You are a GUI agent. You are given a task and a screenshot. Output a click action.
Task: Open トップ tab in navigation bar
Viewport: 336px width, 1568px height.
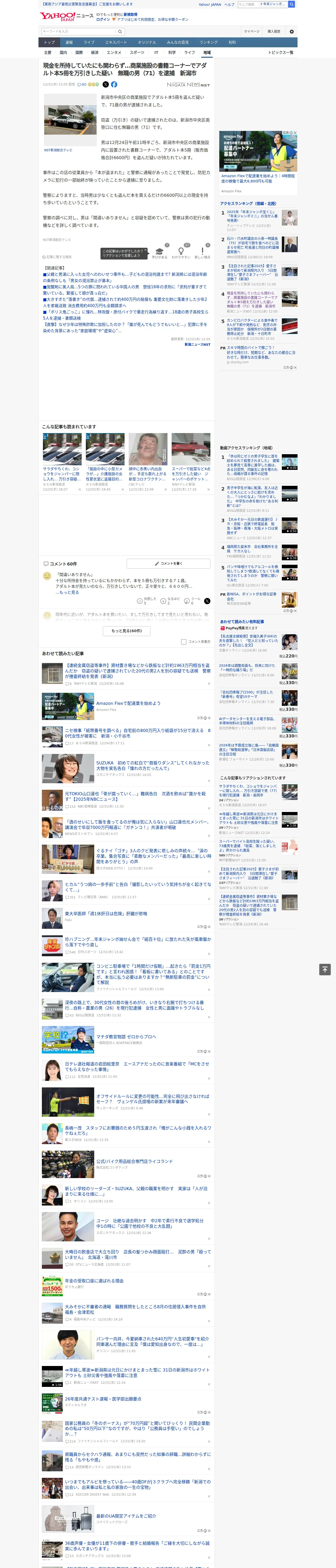[x=49, y=43]
